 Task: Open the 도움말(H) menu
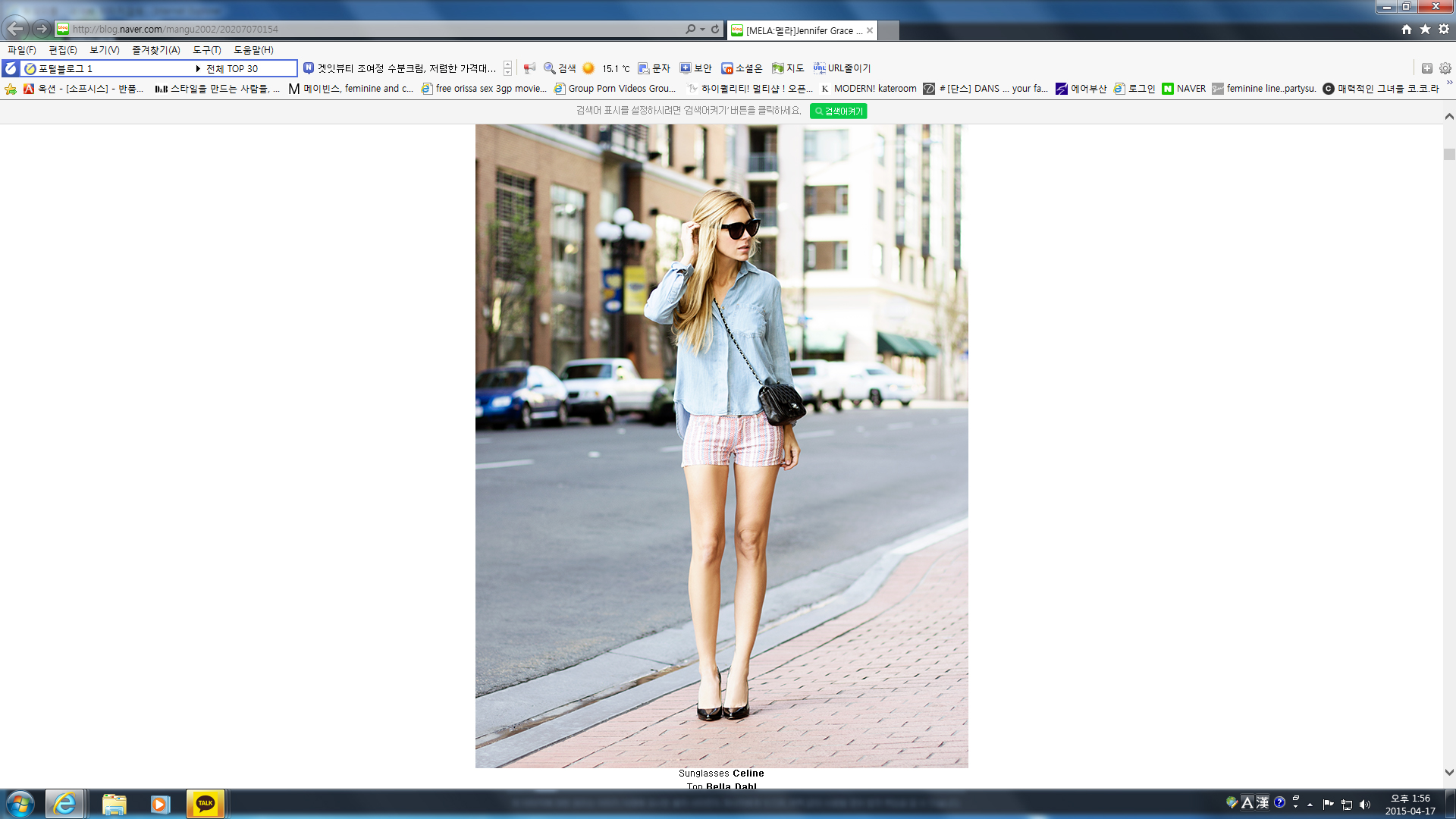(253, 50)
